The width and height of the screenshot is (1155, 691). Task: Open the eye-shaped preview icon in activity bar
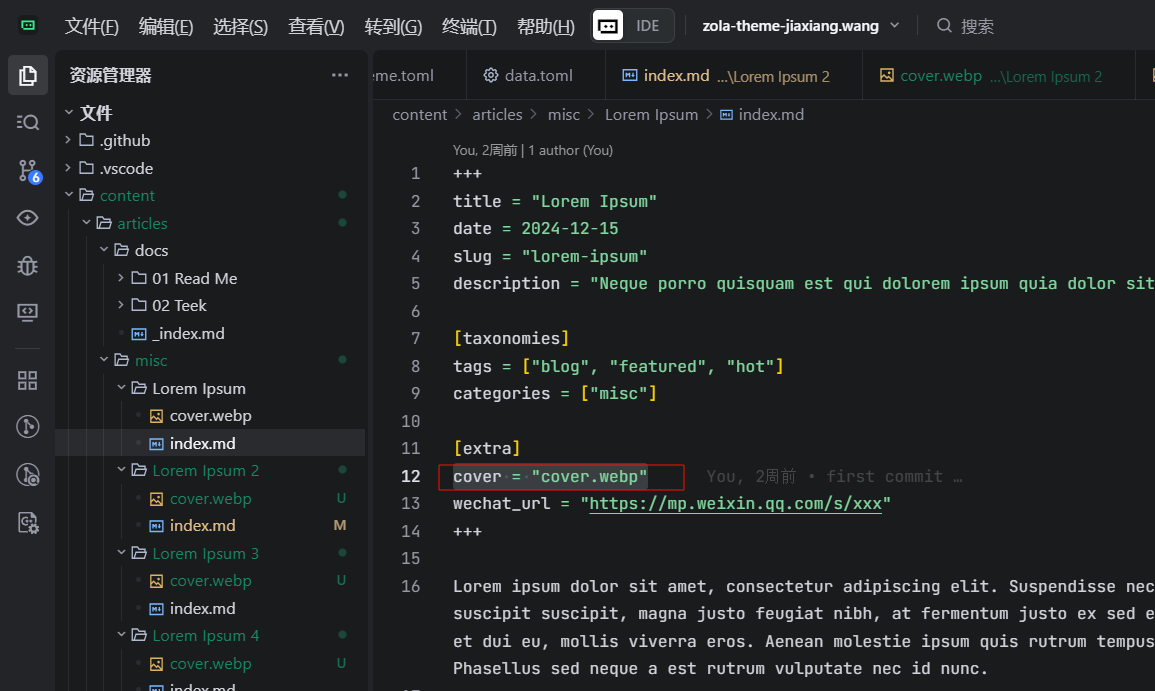click(28, 218)
